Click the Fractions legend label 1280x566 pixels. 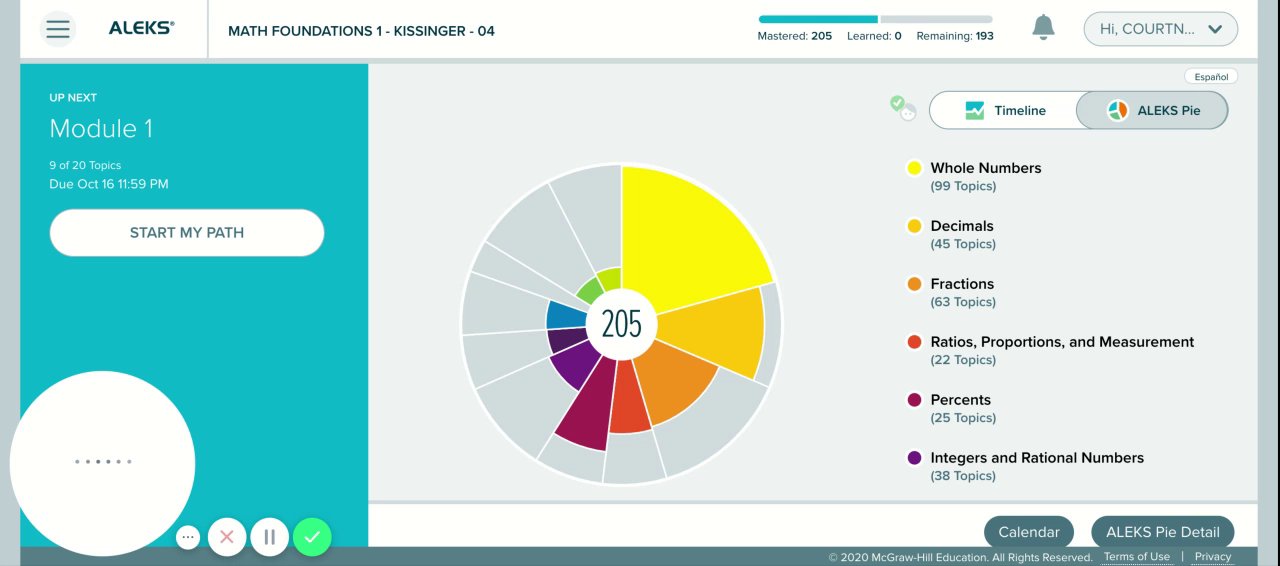coord(962,284)
